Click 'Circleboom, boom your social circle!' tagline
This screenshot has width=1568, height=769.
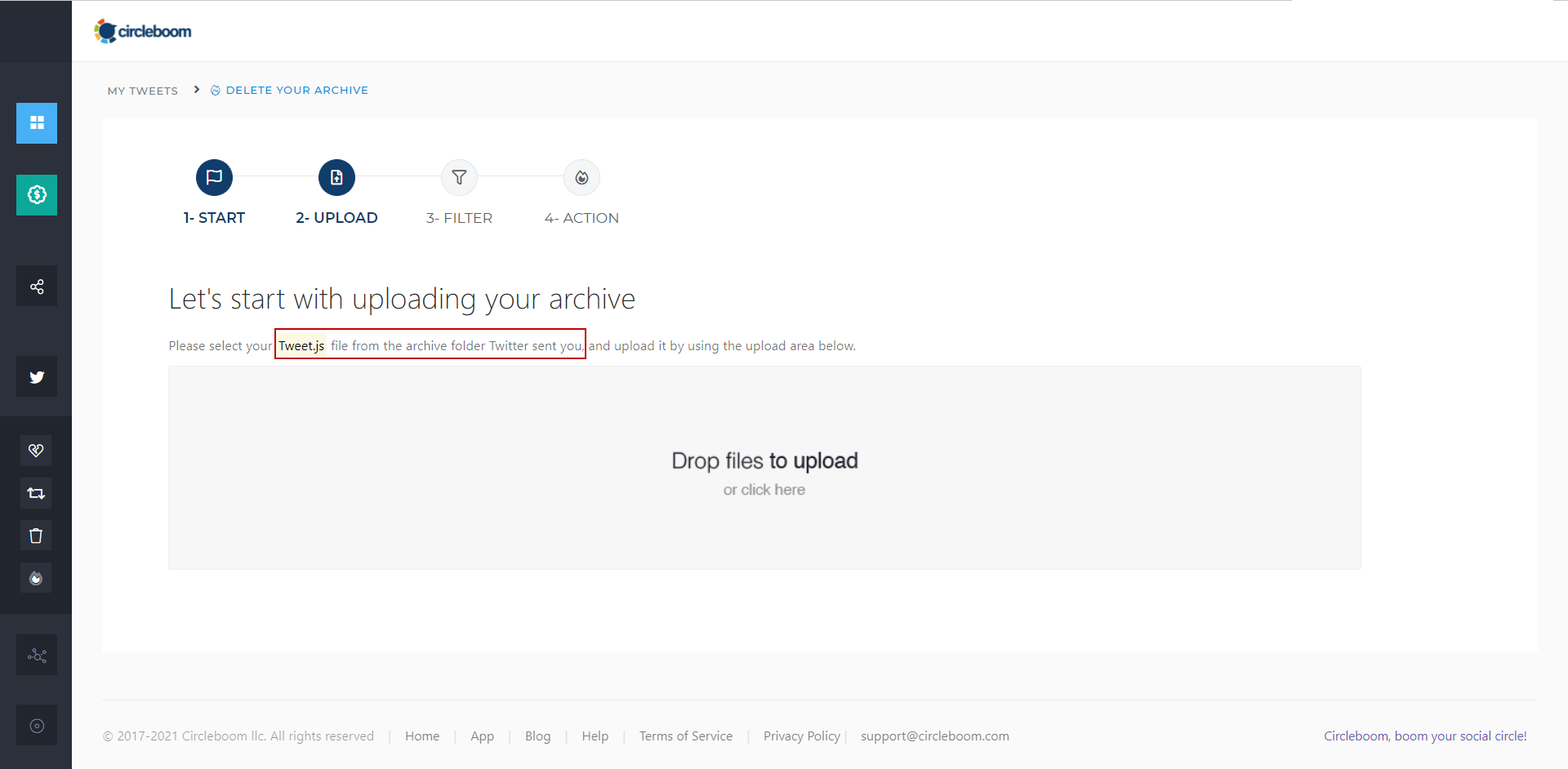click(x=1425, y=736)
